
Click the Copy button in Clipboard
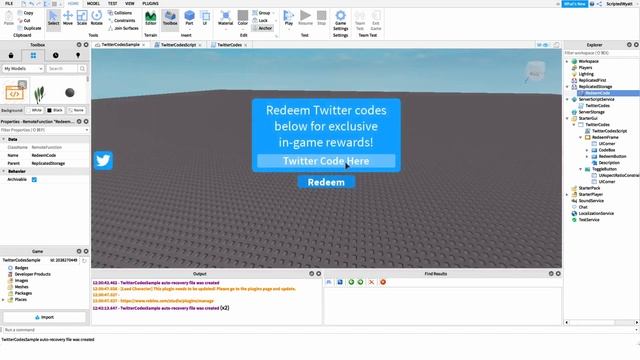(x=26, y=13)
